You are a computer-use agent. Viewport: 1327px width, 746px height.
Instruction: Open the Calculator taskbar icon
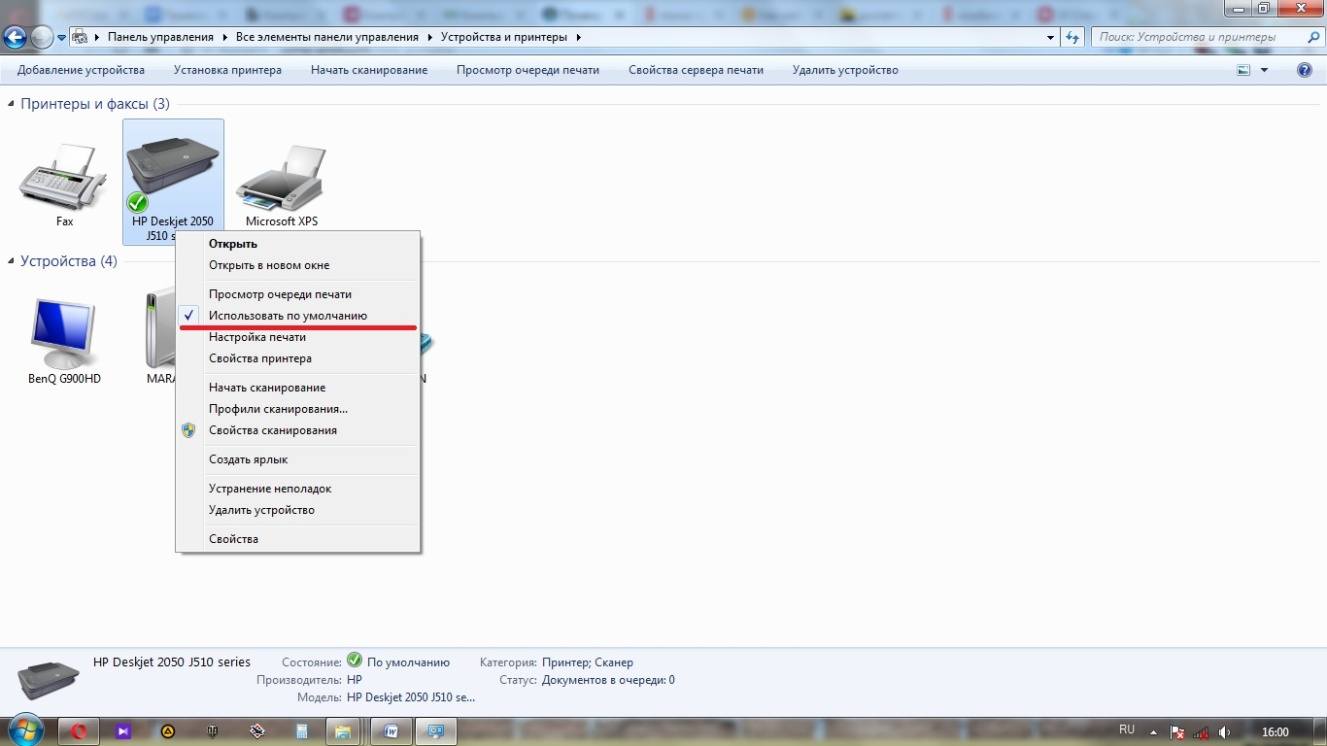click(x=300, y=731)
